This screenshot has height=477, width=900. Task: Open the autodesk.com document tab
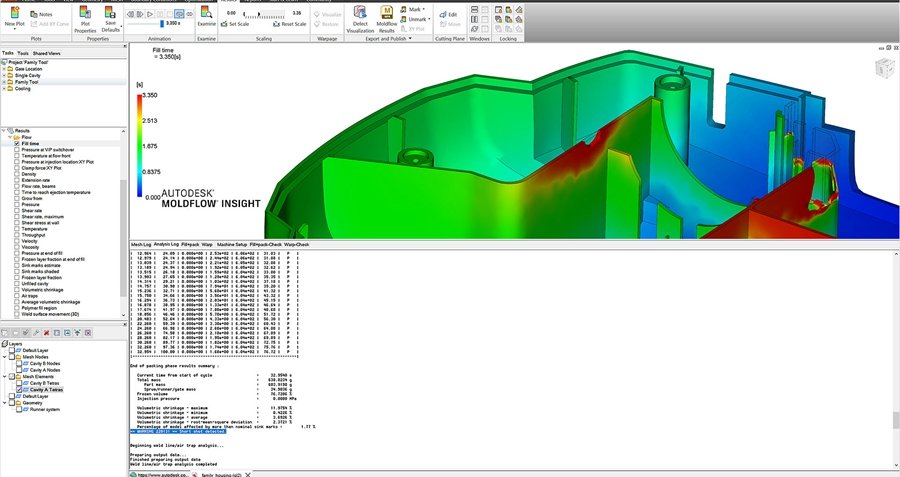(x=159, y=475)
